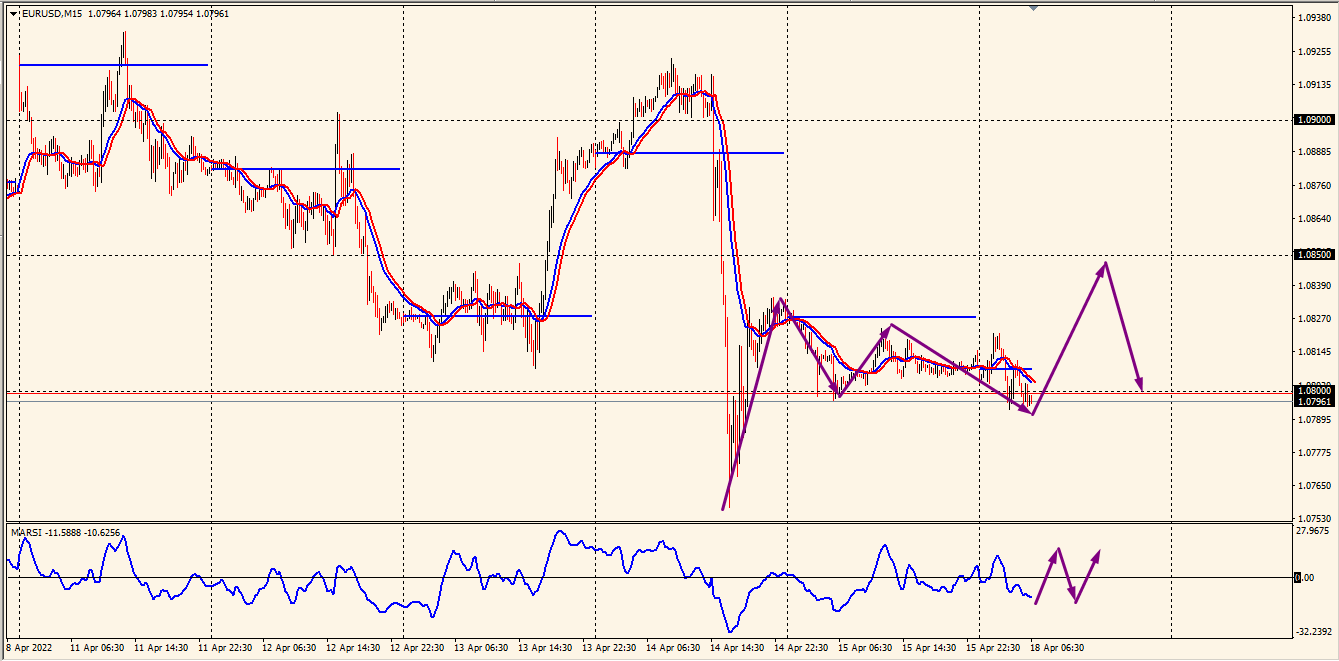Click the highlighted 1.08500 price level label

[x=1314, y=255]
